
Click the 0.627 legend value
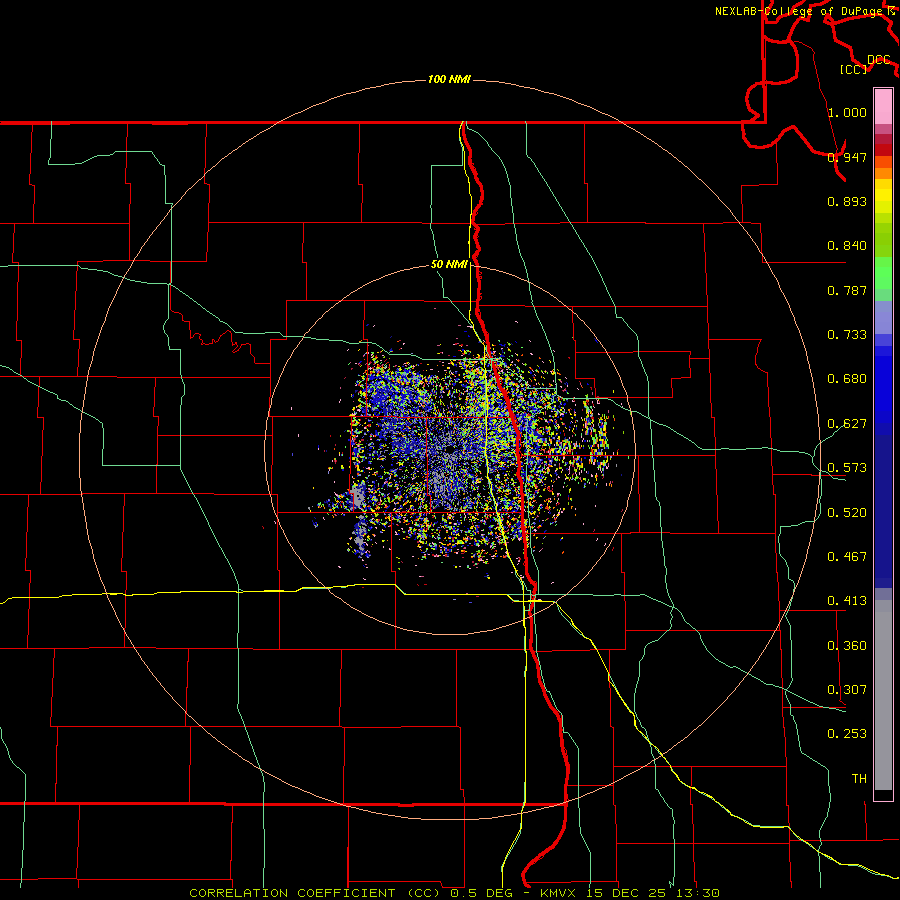[x=847, y=424]
